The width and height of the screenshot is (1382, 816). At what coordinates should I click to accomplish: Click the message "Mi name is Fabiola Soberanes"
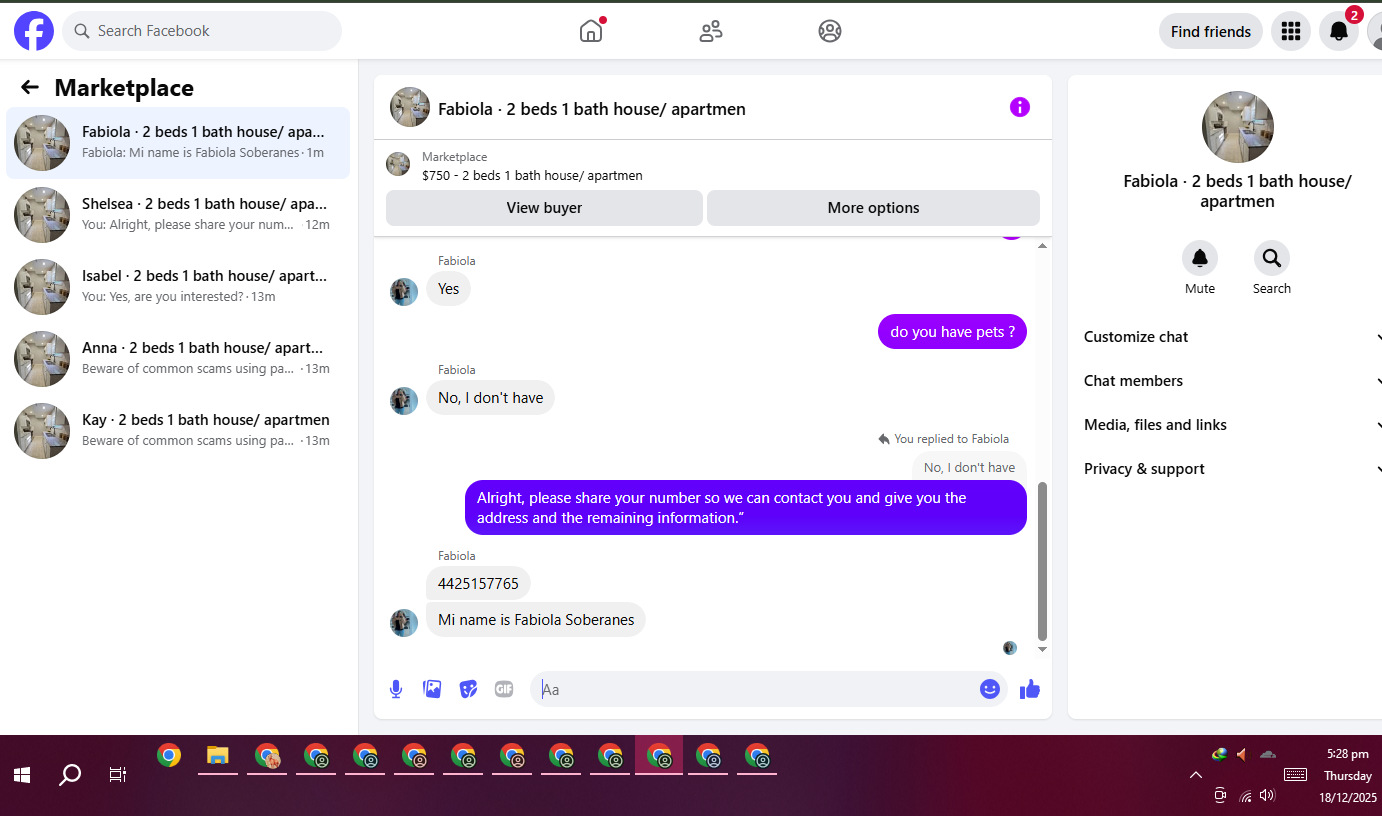point(536,620)
